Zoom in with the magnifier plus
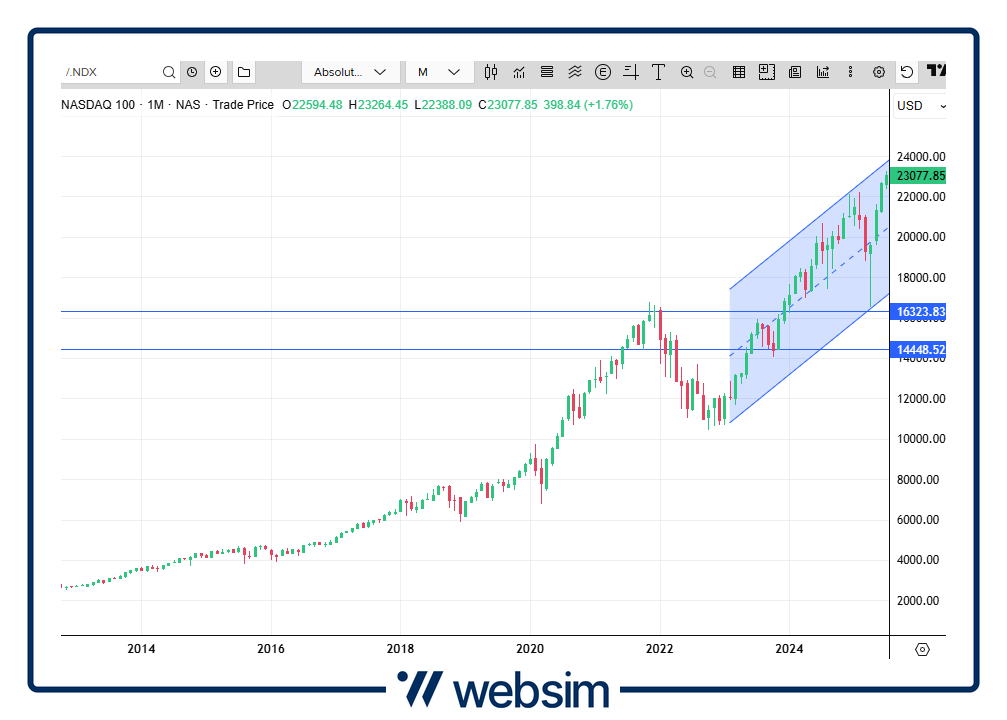This screenshot has height=720, width=1007. click(687, 72)
